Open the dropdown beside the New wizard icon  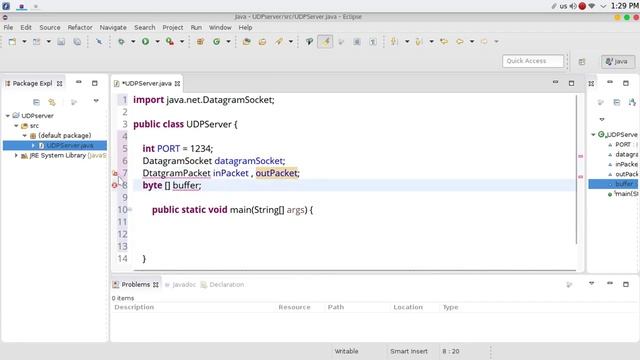[x=24, y=42]
